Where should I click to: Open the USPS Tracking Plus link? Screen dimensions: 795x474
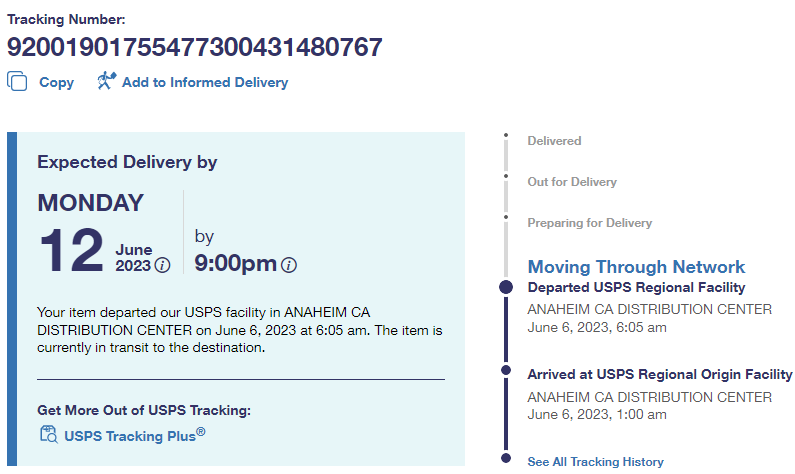(134, 435)
